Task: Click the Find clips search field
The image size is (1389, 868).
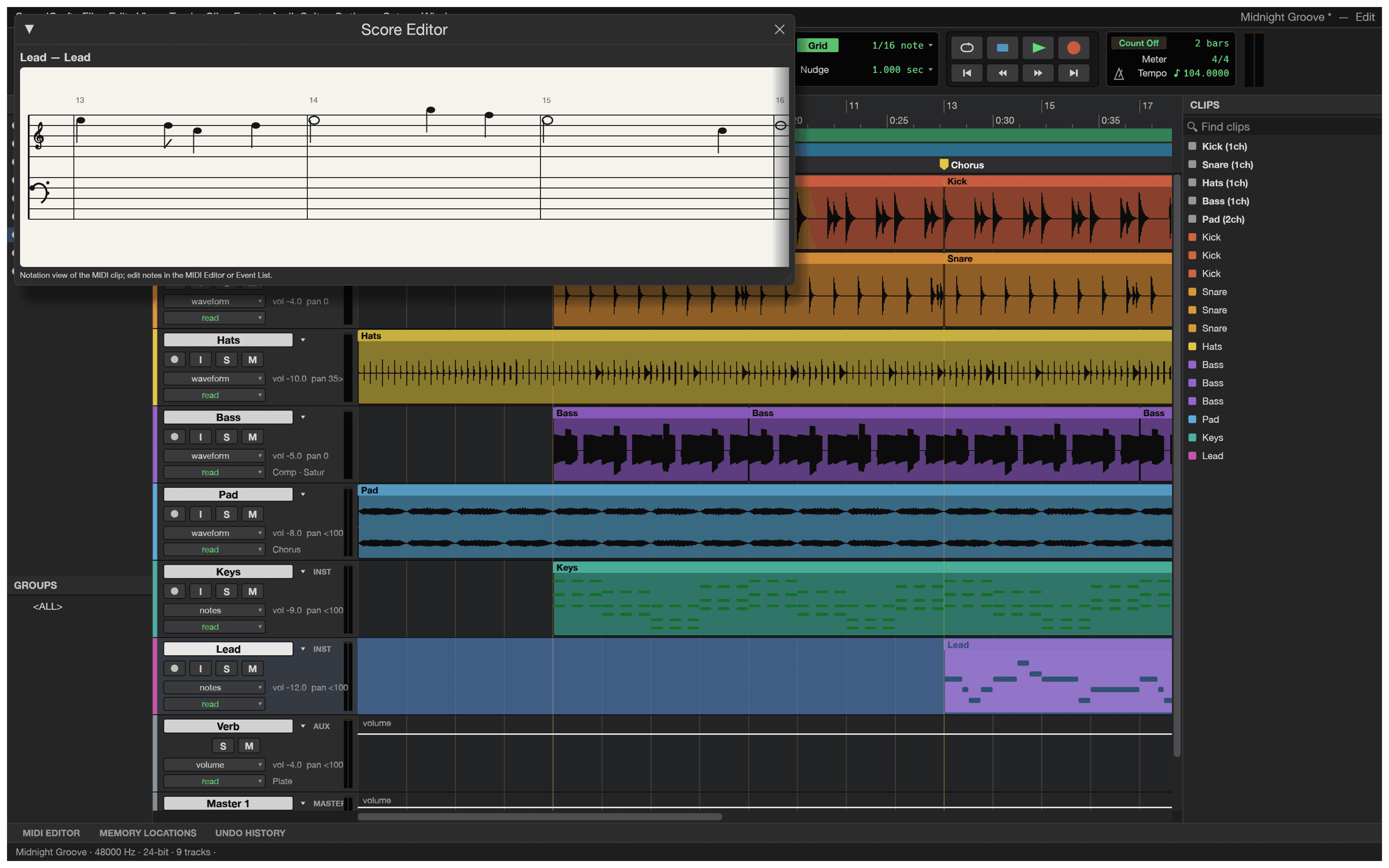Action: tap(1282, 127)
